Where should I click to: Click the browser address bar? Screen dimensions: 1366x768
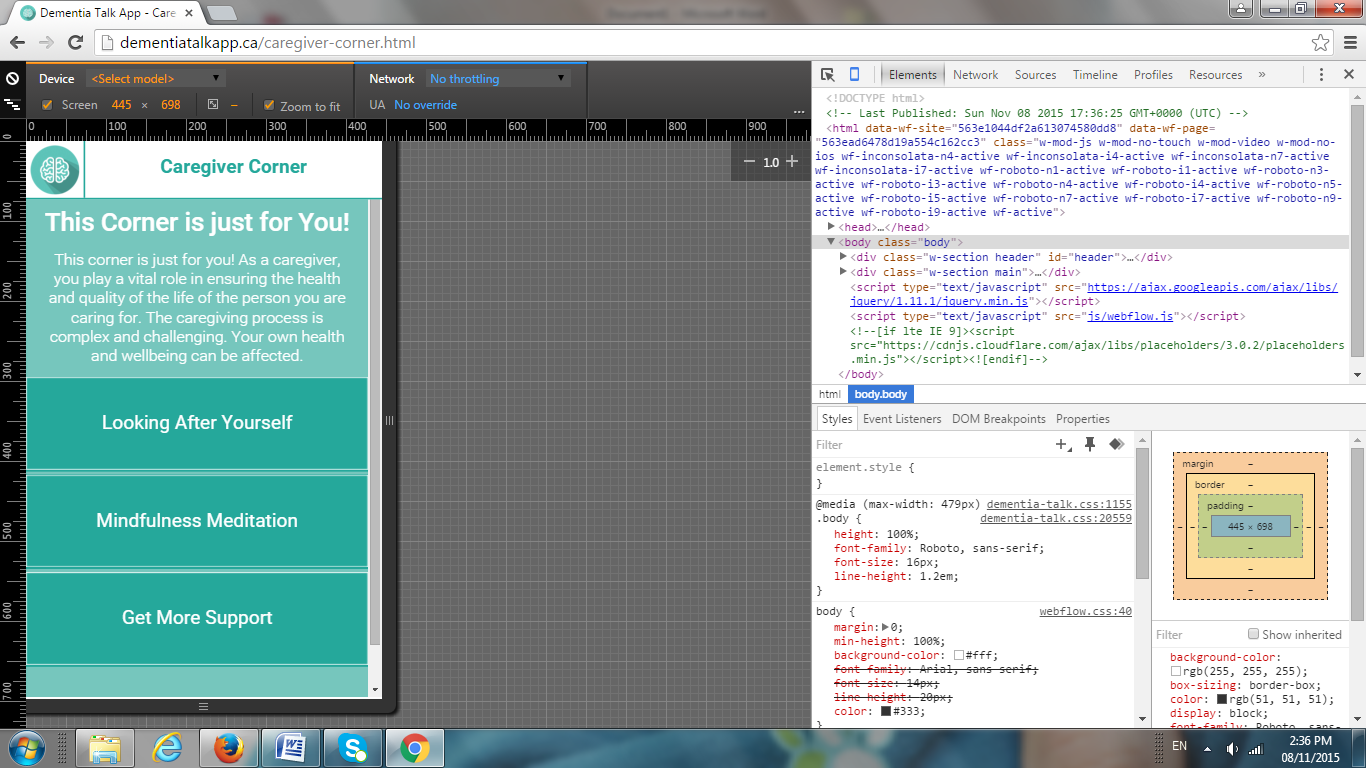click(x=700, y=43)
